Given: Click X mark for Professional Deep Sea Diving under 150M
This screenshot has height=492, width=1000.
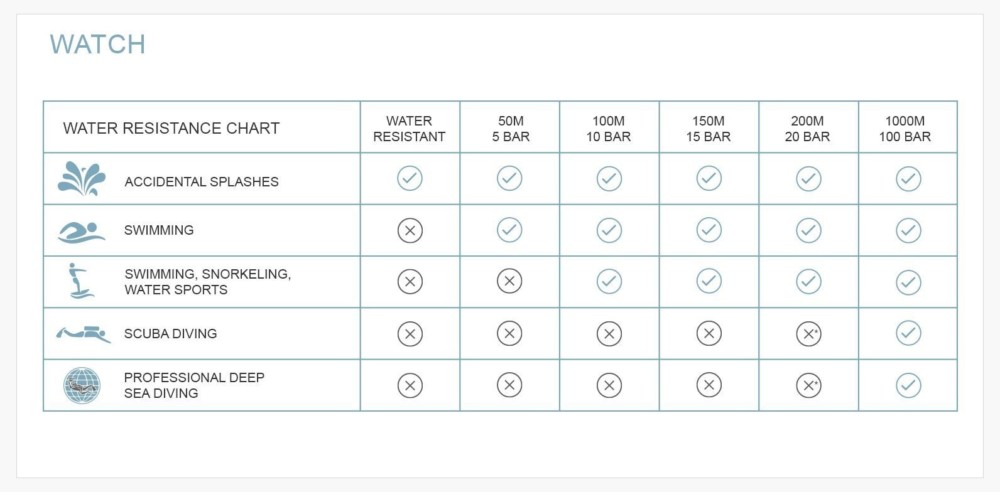Looking at the screenshot, I should [x=709, y=385].
